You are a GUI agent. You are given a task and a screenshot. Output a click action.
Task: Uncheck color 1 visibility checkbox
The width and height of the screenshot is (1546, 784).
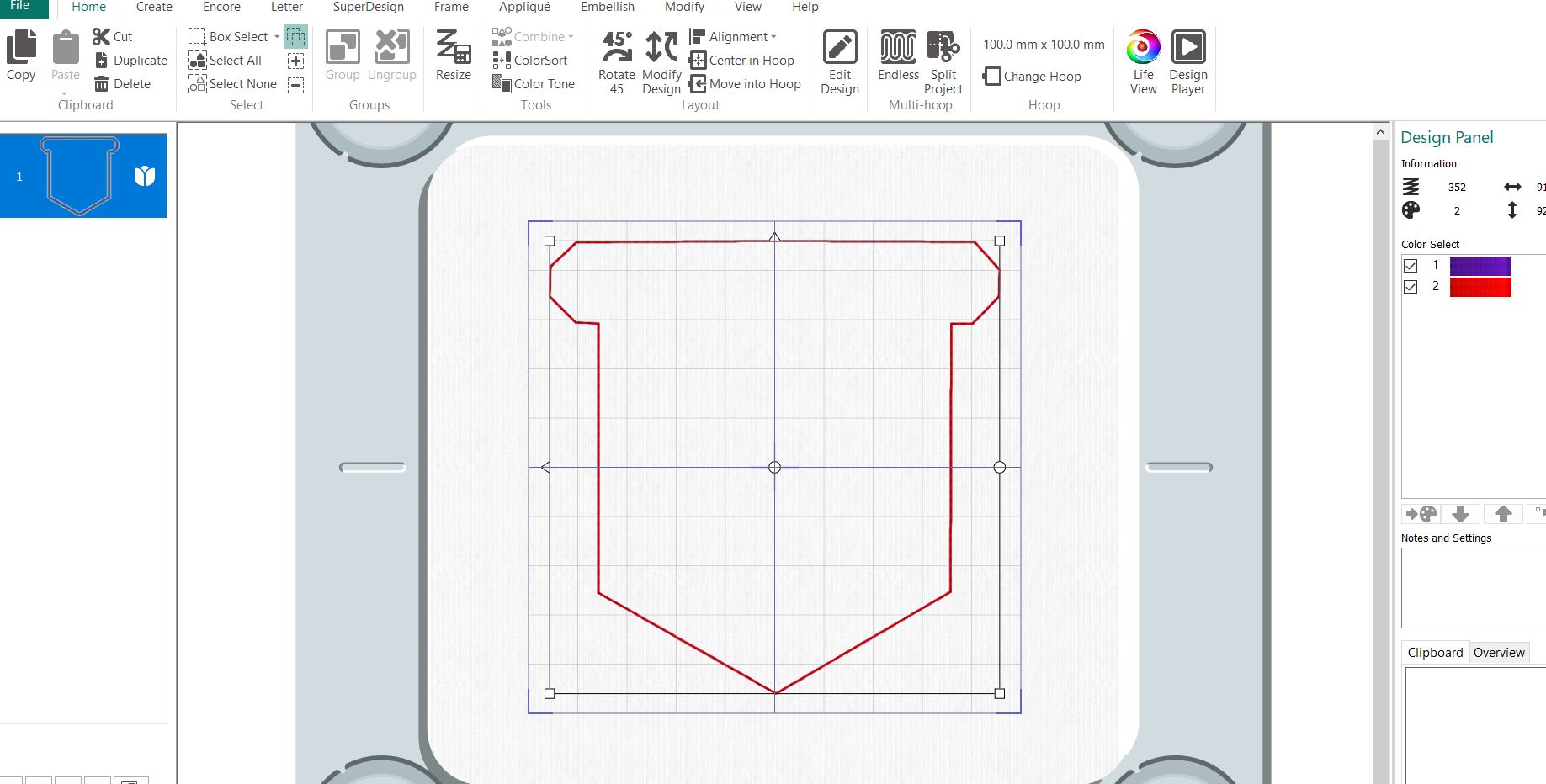pyautogui.click(x=1411, y=266)
